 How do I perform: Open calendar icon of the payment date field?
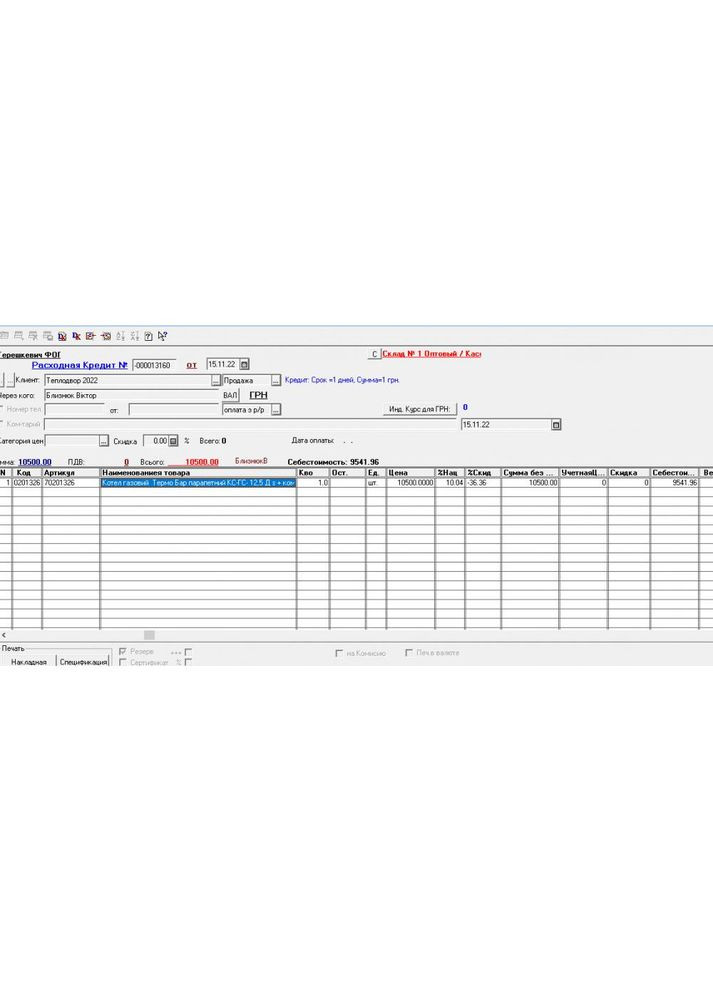[x=556, y=425]
